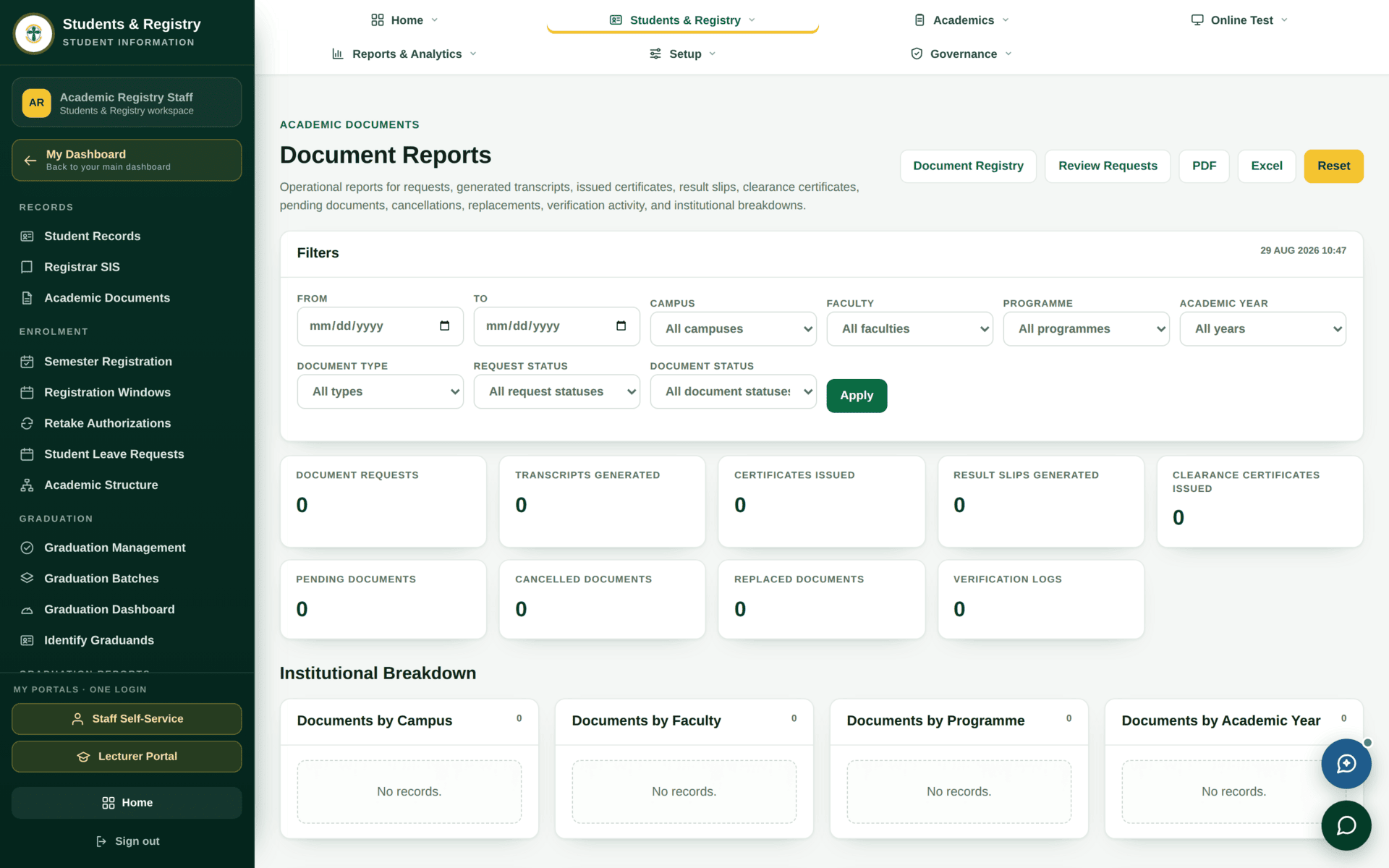Open the Governance menu
The height and width of the screenshot is (868, 1389).
click(961, 54)
